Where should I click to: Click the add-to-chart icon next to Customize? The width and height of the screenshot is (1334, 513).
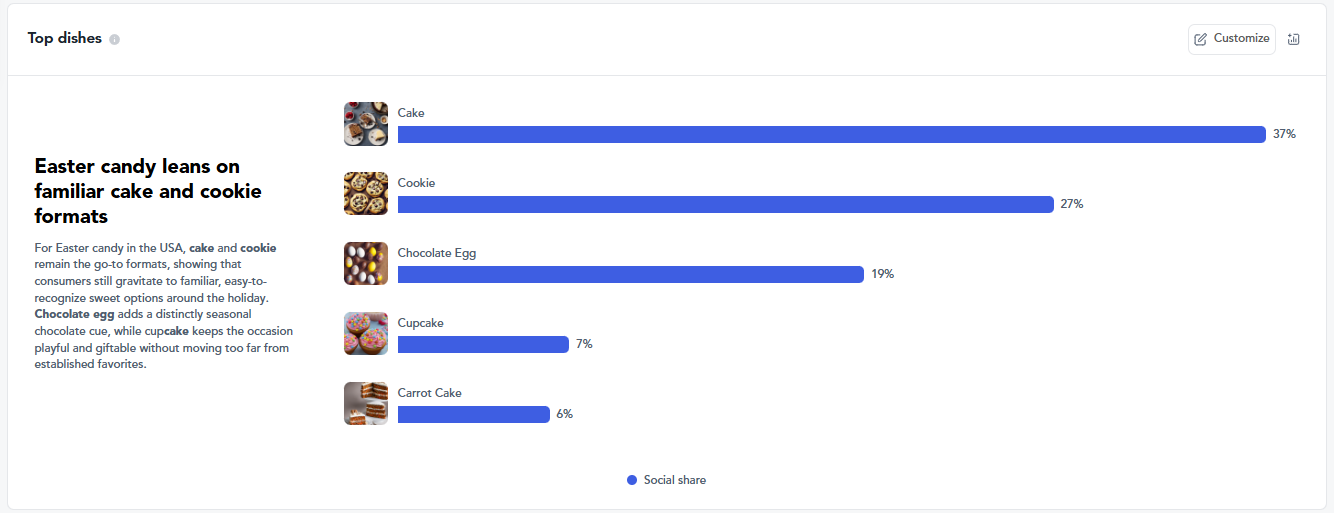point(1293,39)
